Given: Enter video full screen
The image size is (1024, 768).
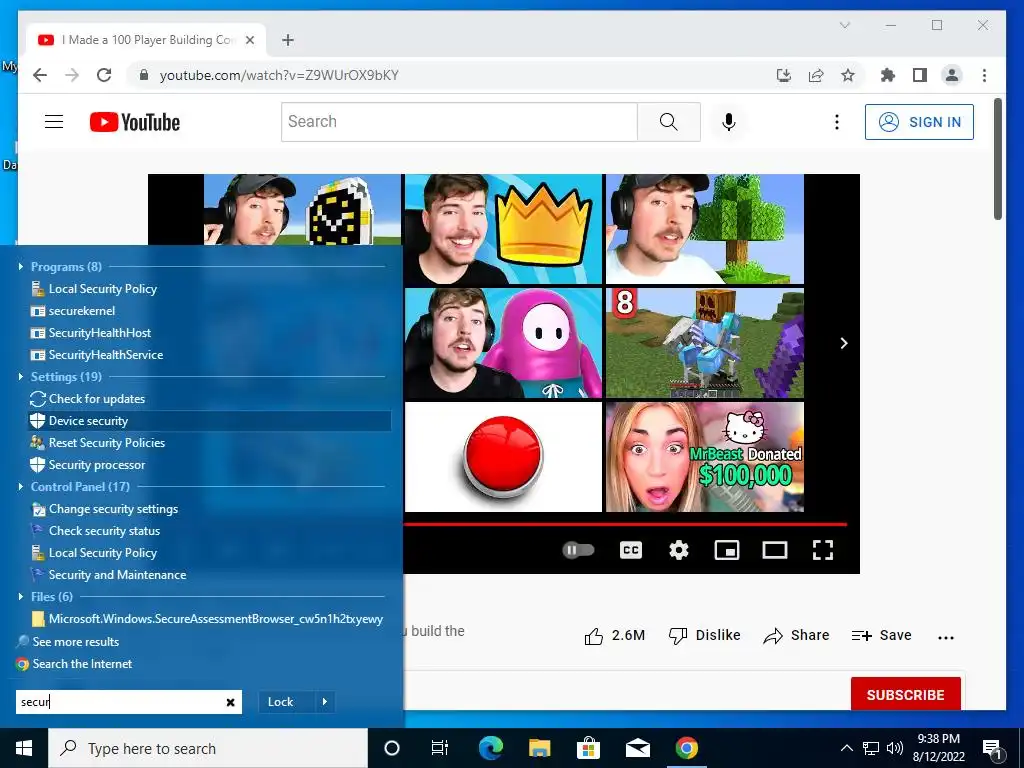Looking at the screenshot, I should click(x=823, y=550).
